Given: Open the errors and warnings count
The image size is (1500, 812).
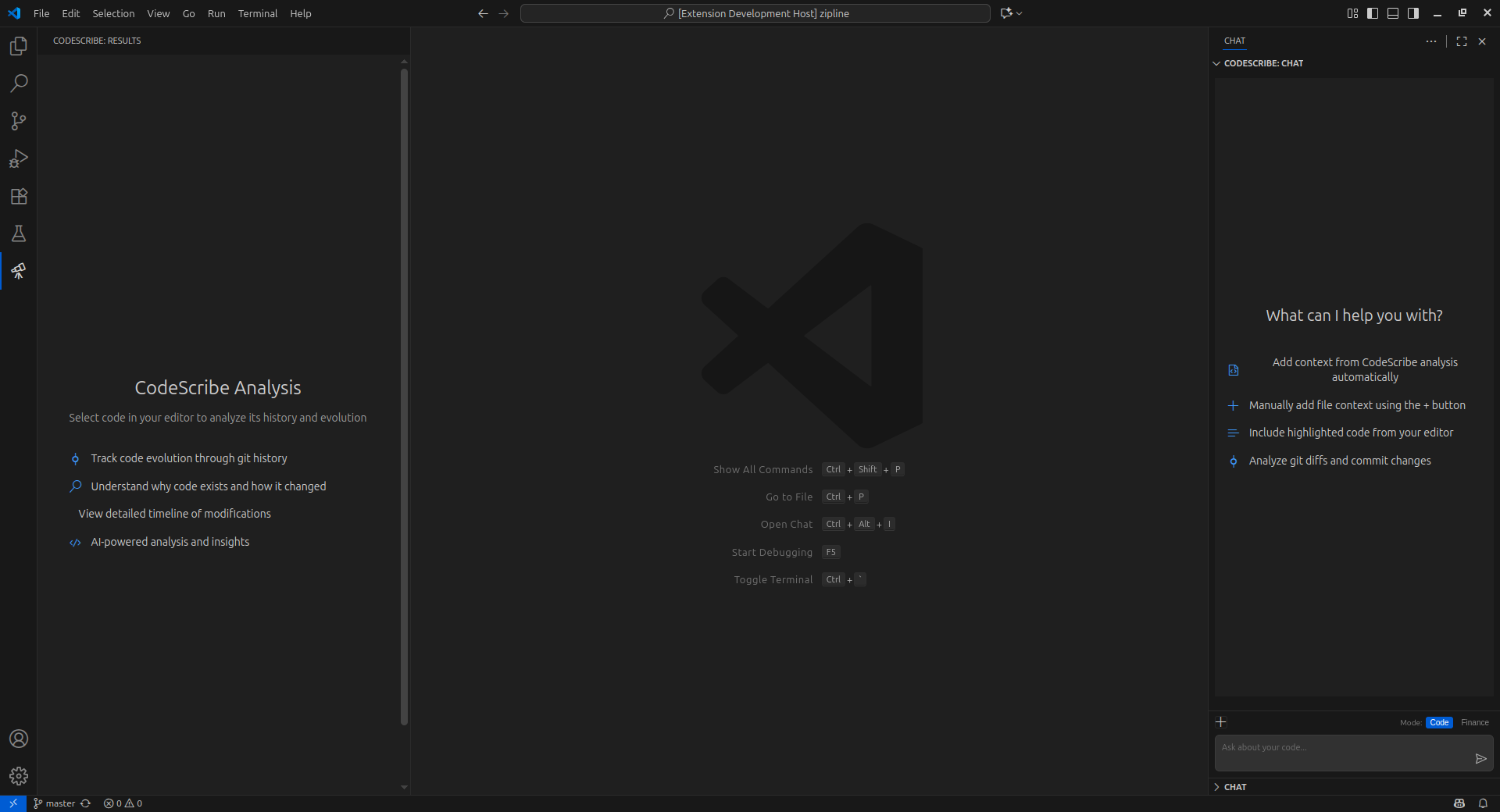Looking at the screenshot, I should pos(123,803).
